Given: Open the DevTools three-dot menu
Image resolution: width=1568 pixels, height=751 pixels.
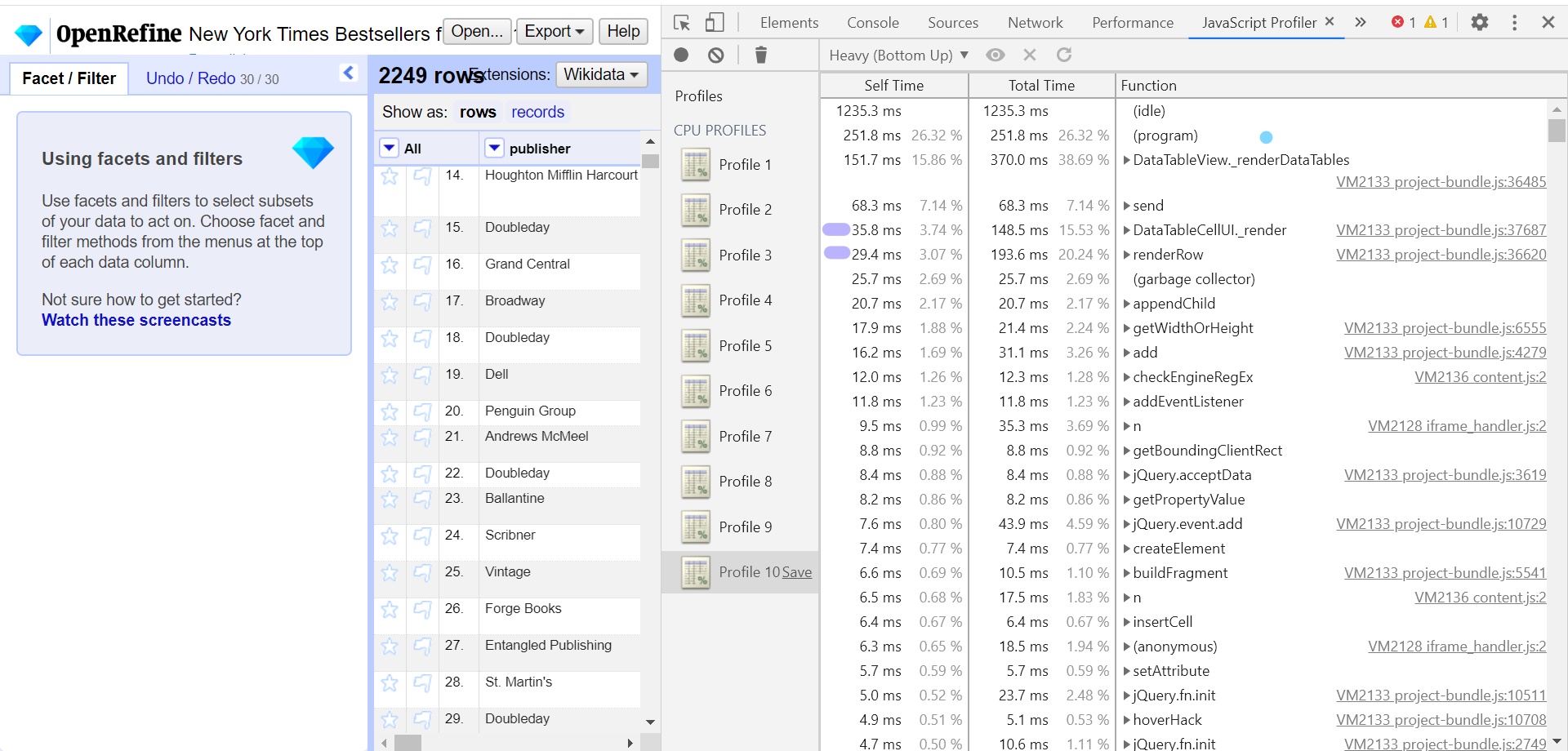Looking at the screenshot, I should coord(1514,23).
